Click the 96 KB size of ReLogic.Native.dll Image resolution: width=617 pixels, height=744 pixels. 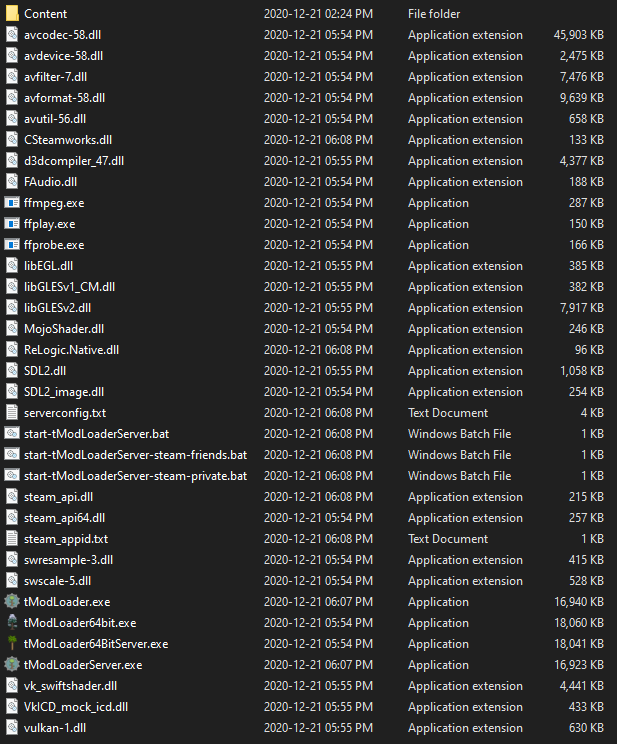(589, 350)
